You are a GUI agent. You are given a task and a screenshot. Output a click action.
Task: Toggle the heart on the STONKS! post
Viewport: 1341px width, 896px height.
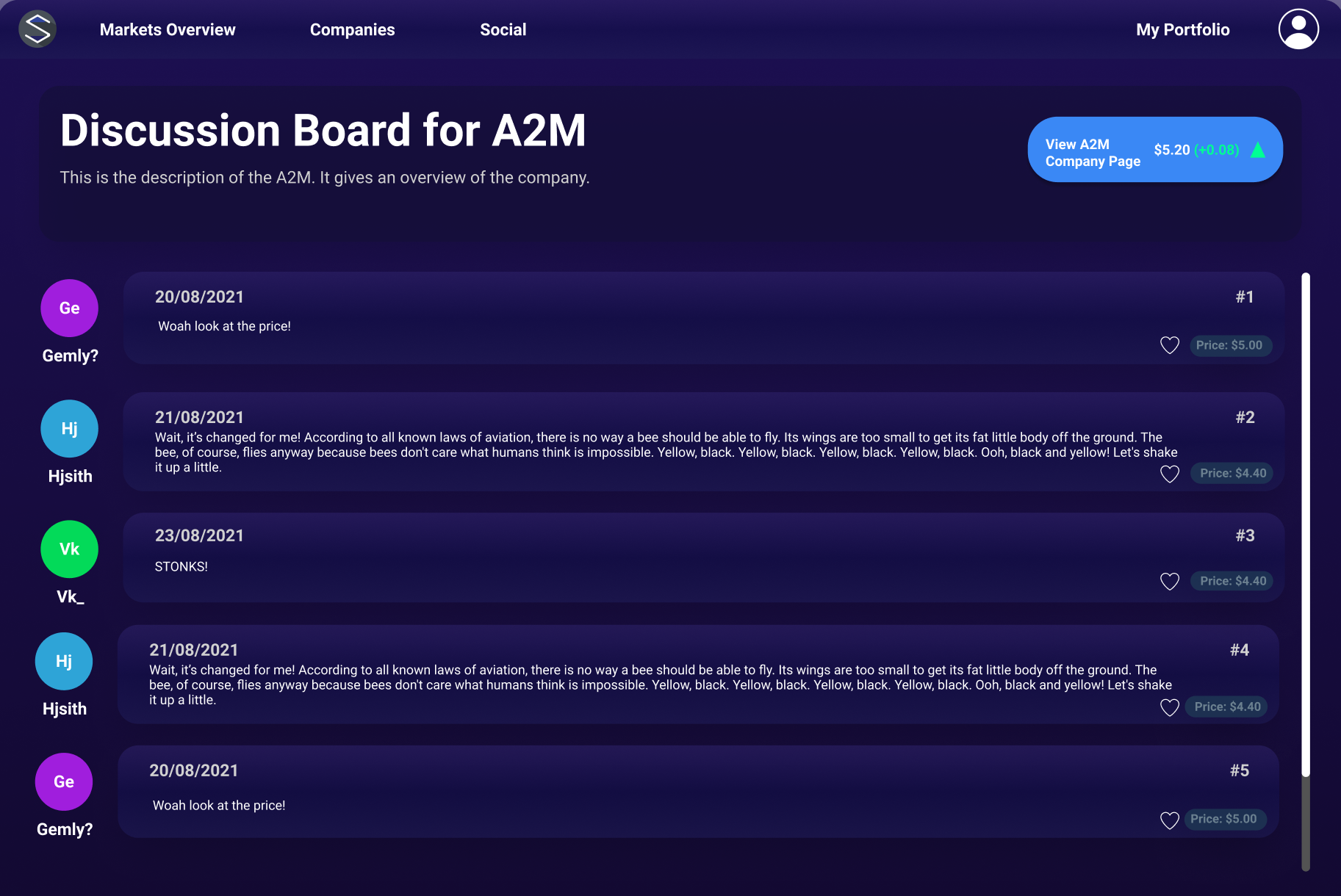(1170, 582)
